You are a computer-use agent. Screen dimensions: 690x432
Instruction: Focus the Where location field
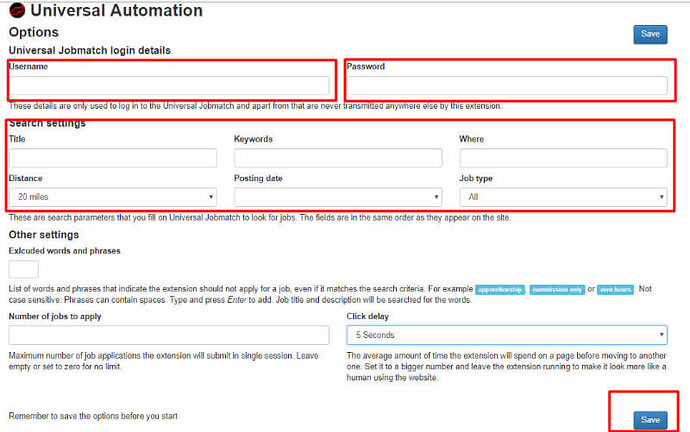(563, 158)
